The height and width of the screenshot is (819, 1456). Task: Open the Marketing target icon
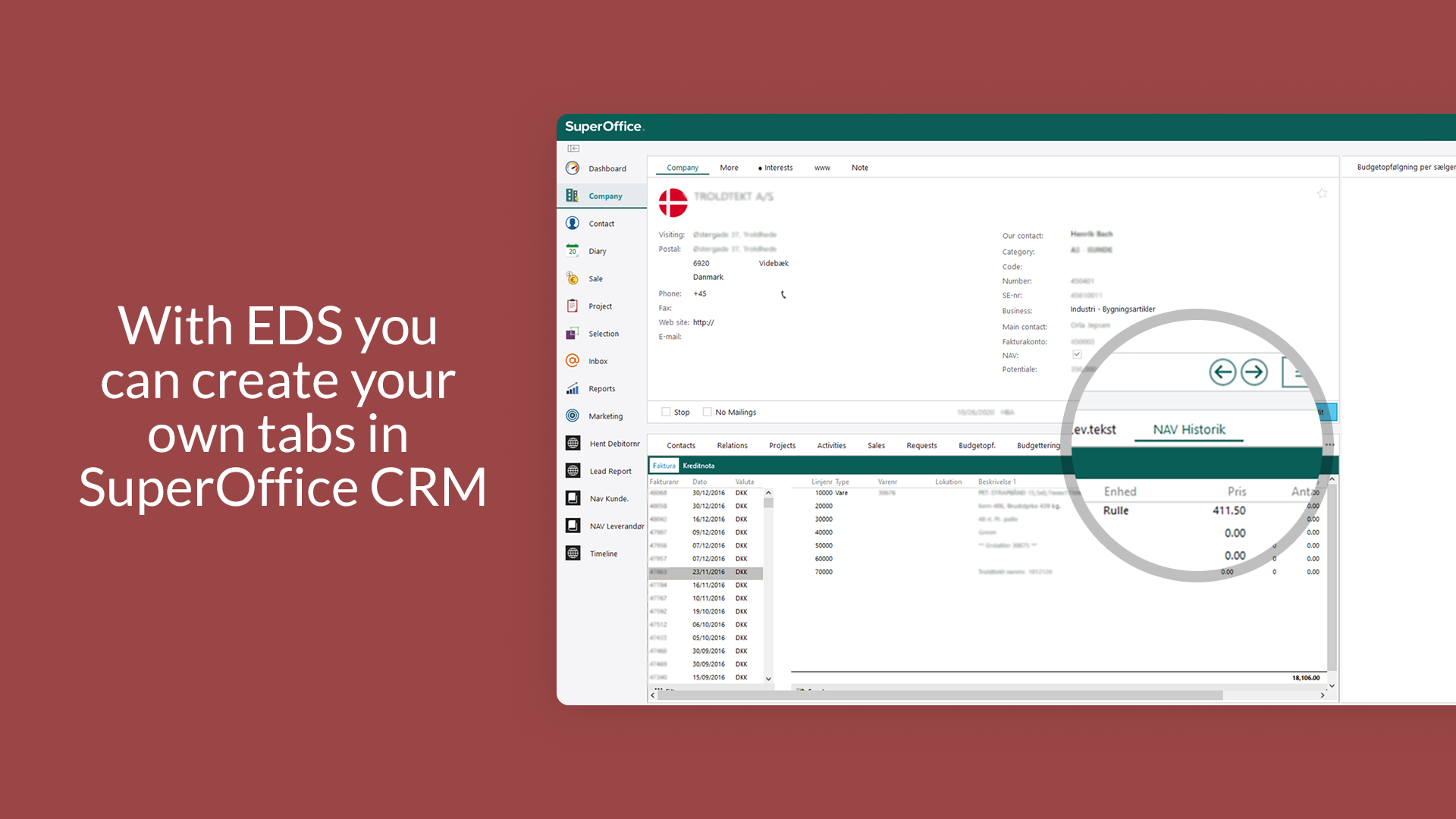tap(573, 416)
